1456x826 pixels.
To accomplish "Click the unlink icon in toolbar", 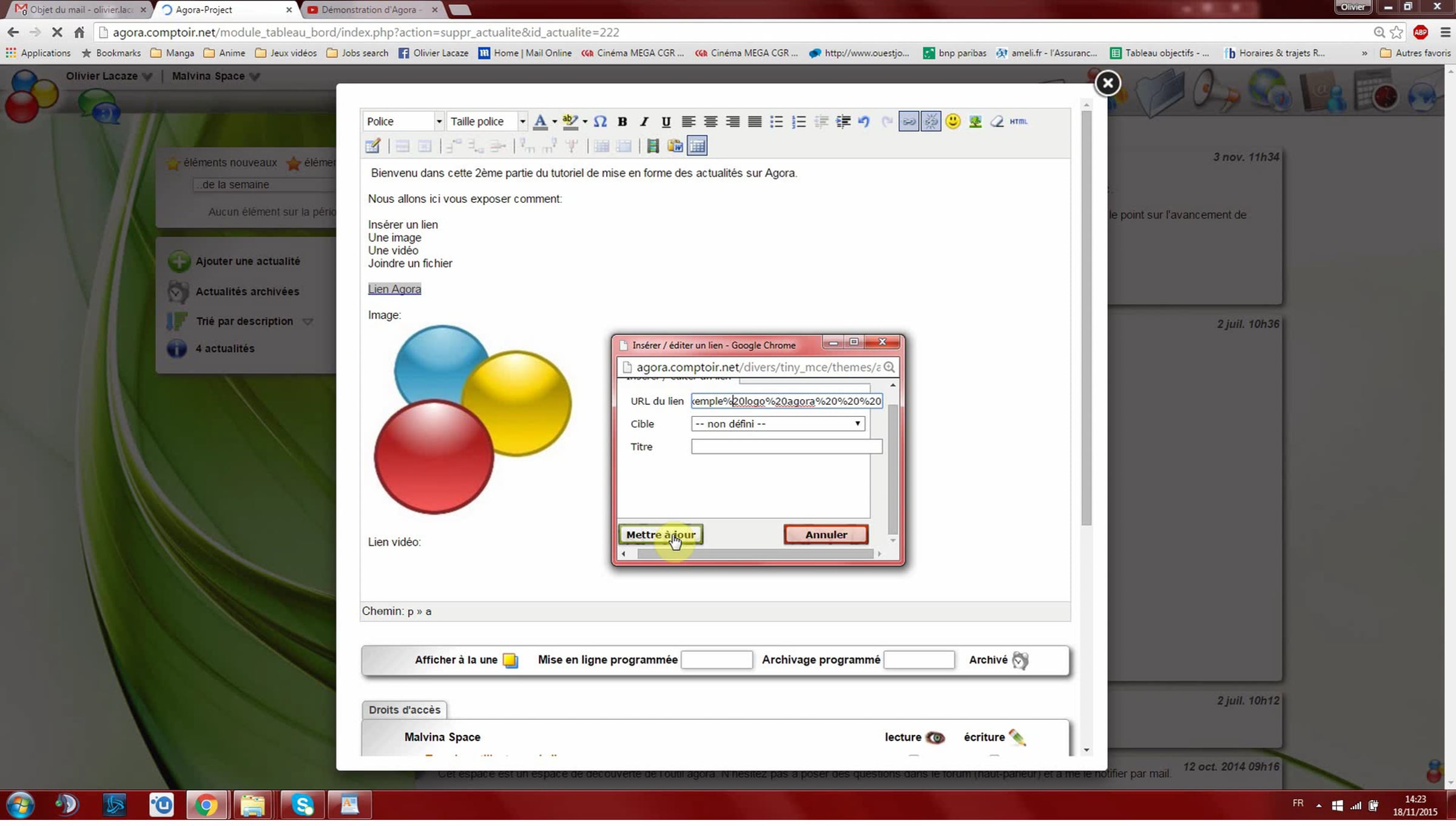I will [931, 121].
